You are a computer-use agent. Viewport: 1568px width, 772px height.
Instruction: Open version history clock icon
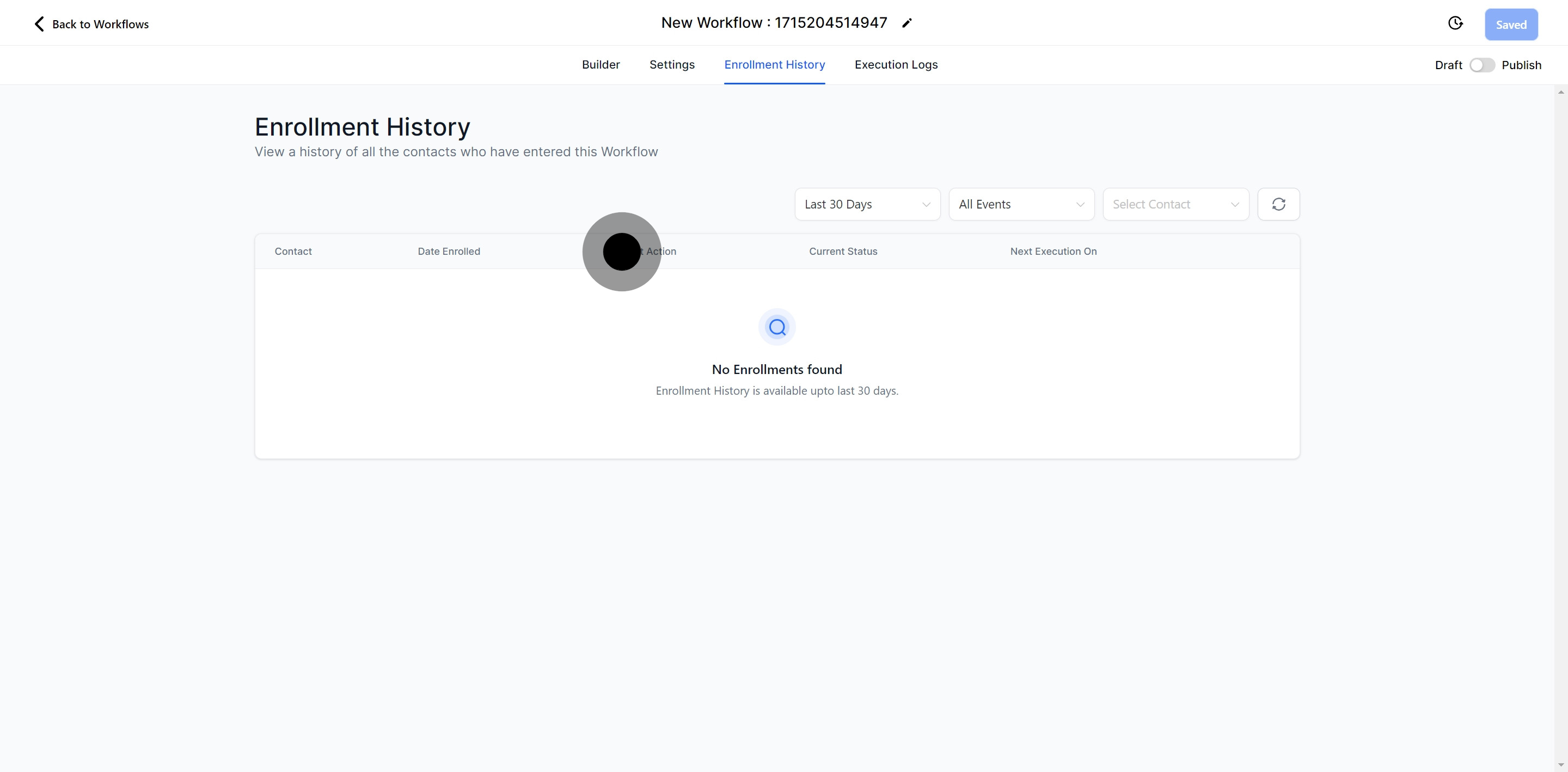(1455, 23)
